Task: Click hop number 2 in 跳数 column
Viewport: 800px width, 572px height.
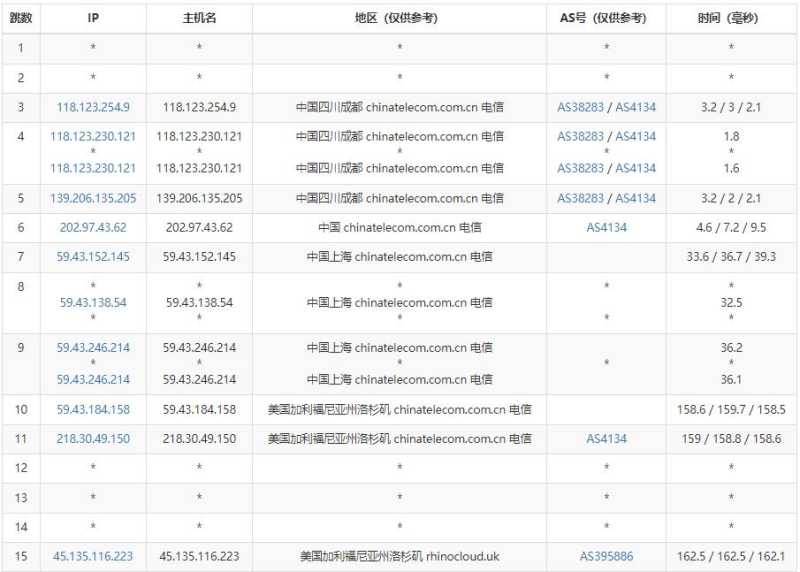Action: (21, 78)
